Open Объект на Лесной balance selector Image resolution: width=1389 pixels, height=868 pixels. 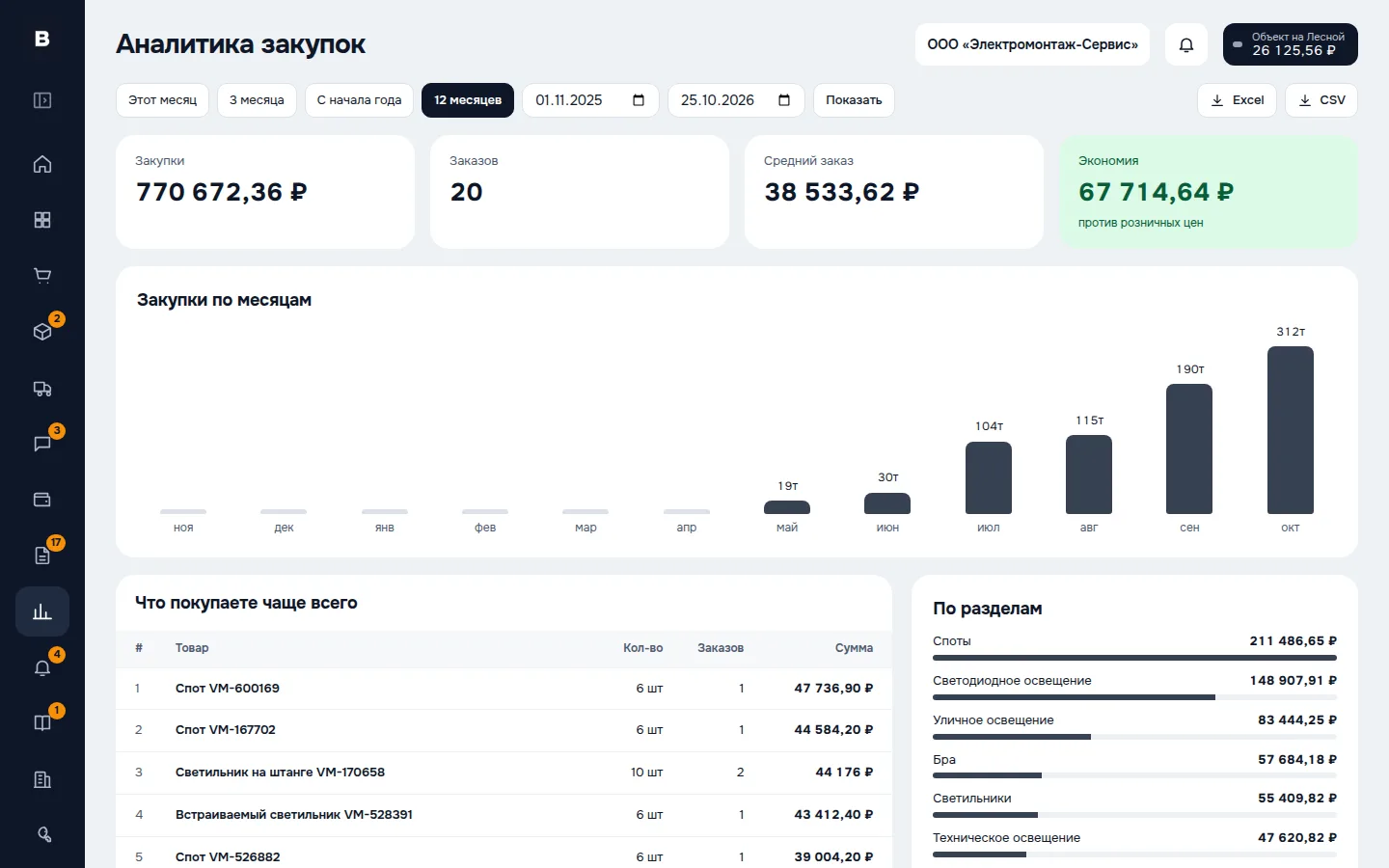(1291, 44)
